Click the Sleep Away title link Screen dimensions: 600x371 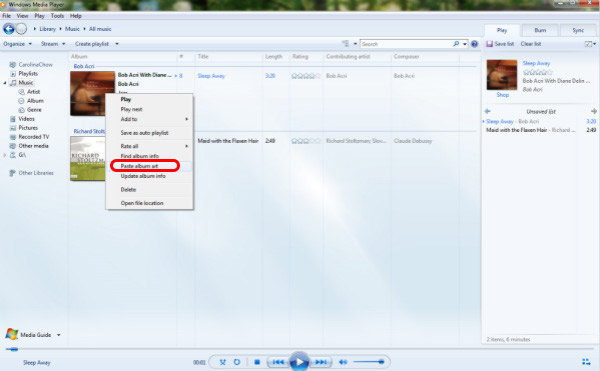(x=211, y=76)
